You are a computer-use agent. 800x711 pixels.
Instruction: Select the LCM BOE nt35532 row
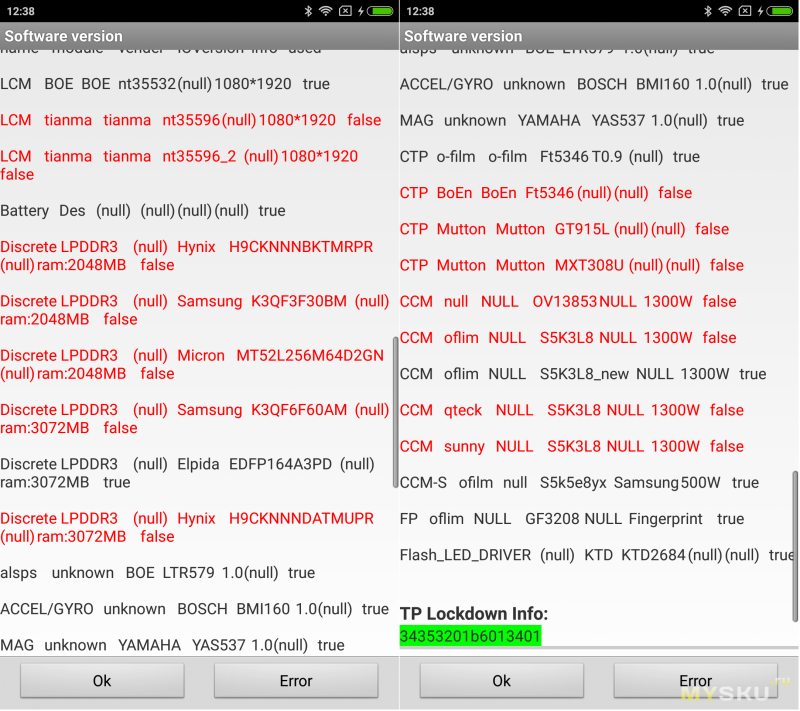[x=165, y=84]
